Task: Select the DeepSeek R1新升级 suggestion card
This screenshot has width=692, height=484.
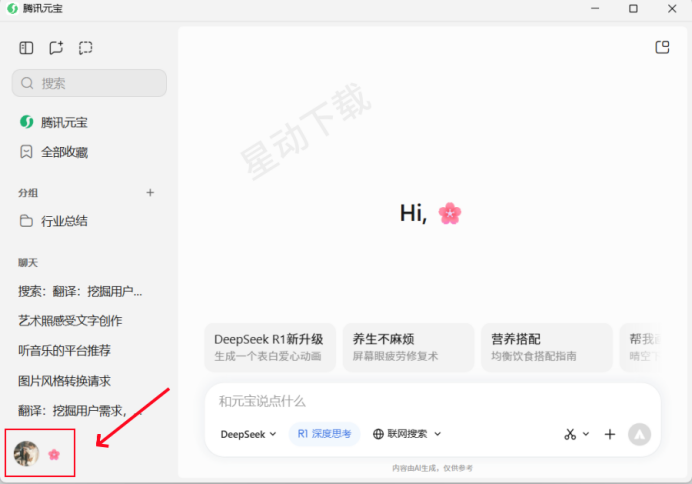Action: click(x=270, y=348)
